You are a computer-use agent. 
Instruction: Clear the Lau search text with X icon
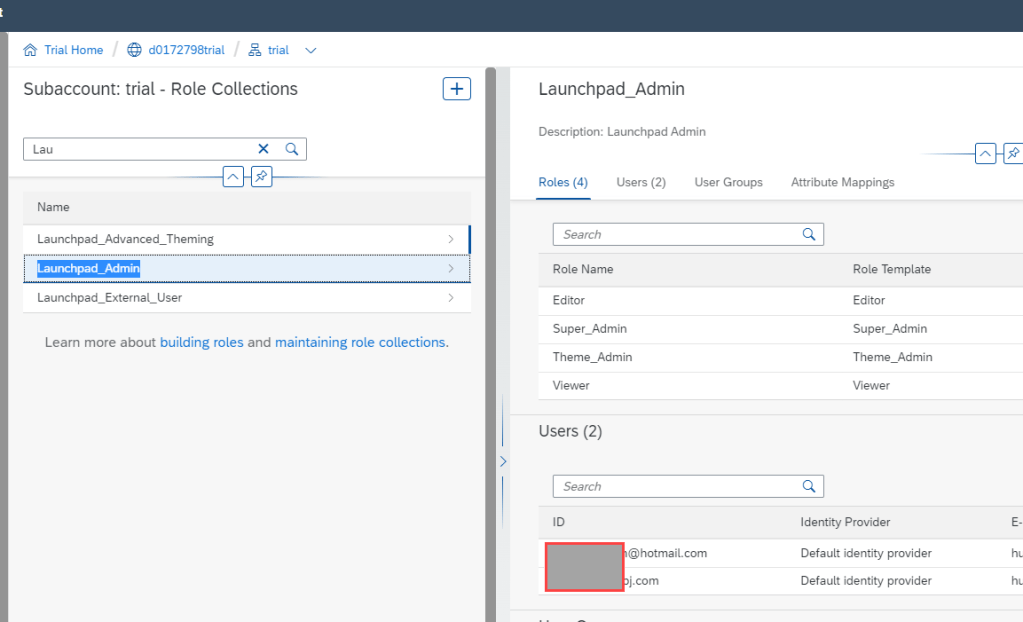click(264, 149)
